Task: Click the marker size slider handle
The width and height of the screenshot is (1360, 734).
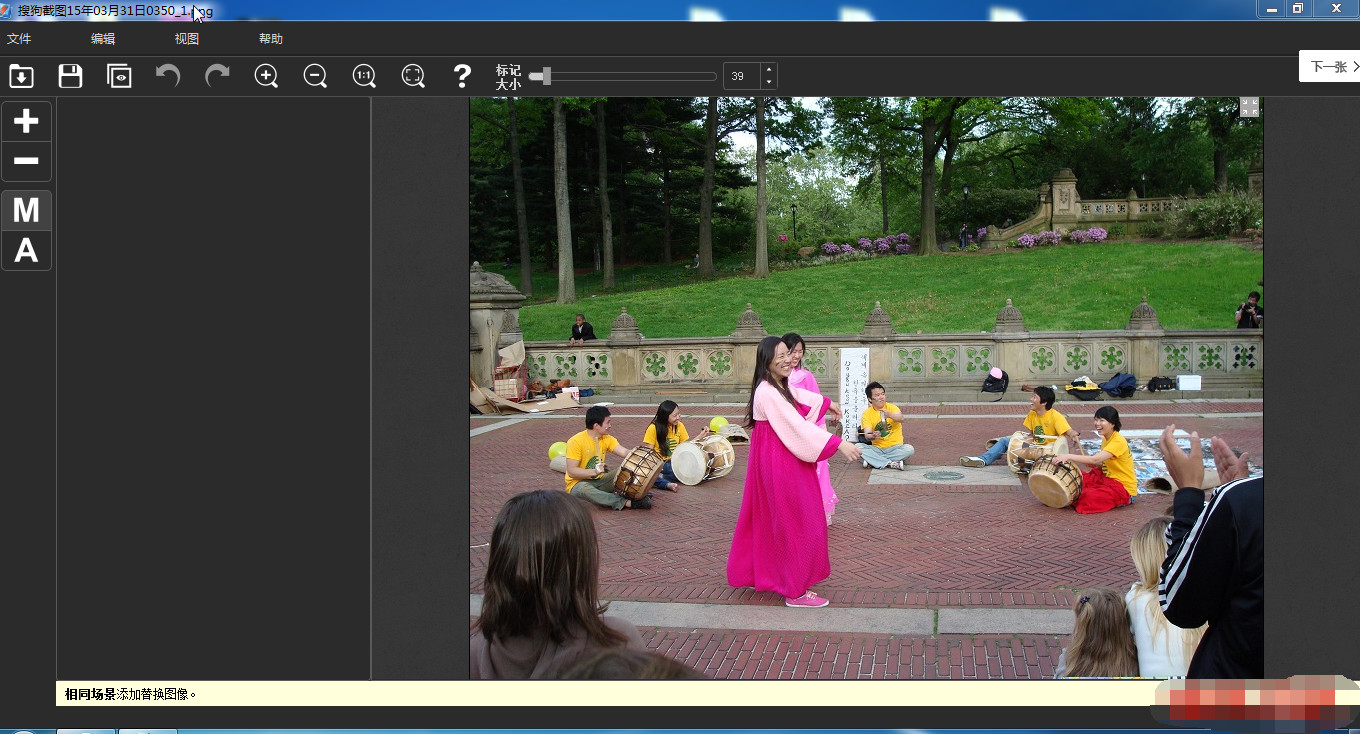Action: (545, 76)
